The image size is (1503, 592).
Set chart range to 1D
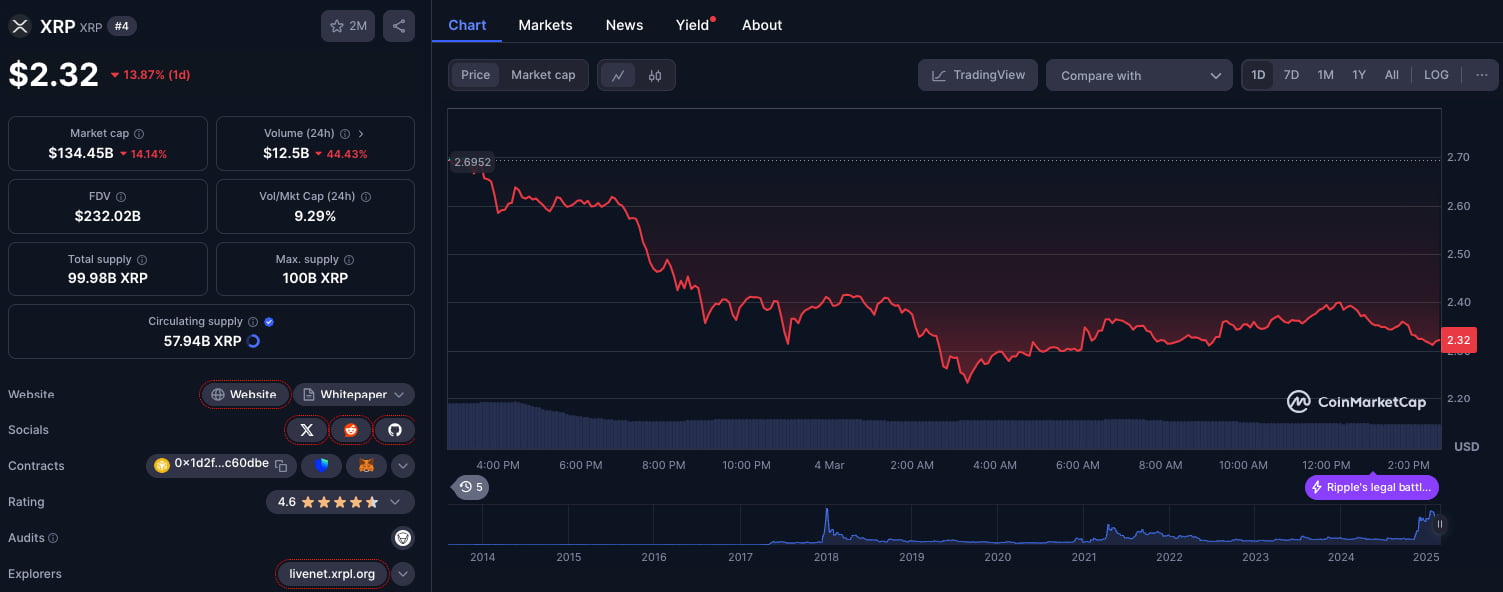1258,75
